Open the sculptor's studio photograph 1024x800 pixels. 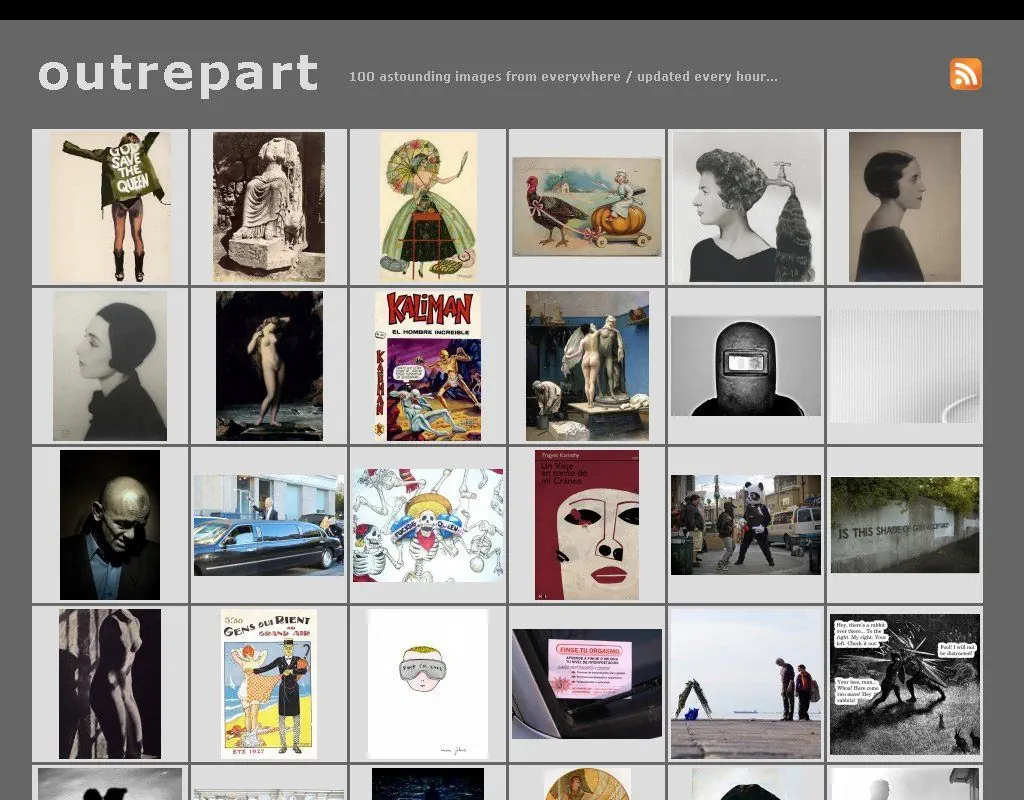coord(586,365)
